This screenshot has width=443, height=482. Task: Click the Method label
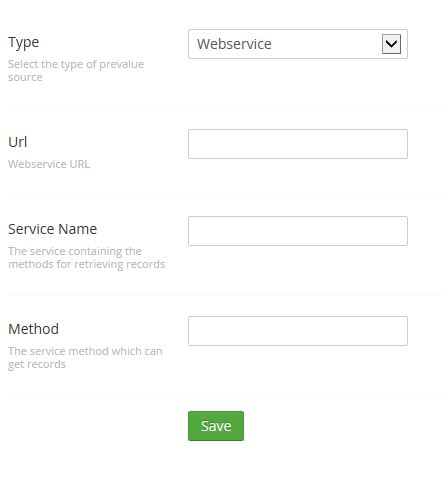[x=33, y=329]
